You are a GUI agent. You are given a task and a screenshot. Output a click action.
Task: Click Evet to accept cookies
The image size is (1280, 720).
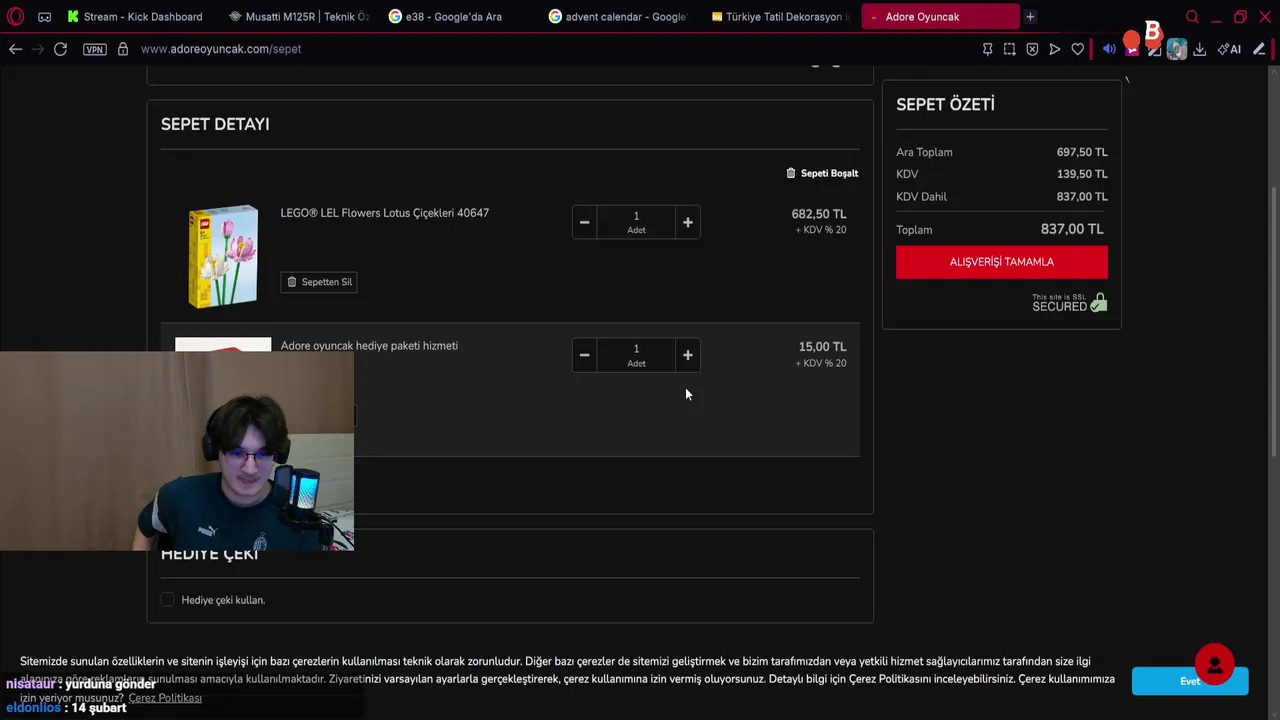pos(1190,681)
